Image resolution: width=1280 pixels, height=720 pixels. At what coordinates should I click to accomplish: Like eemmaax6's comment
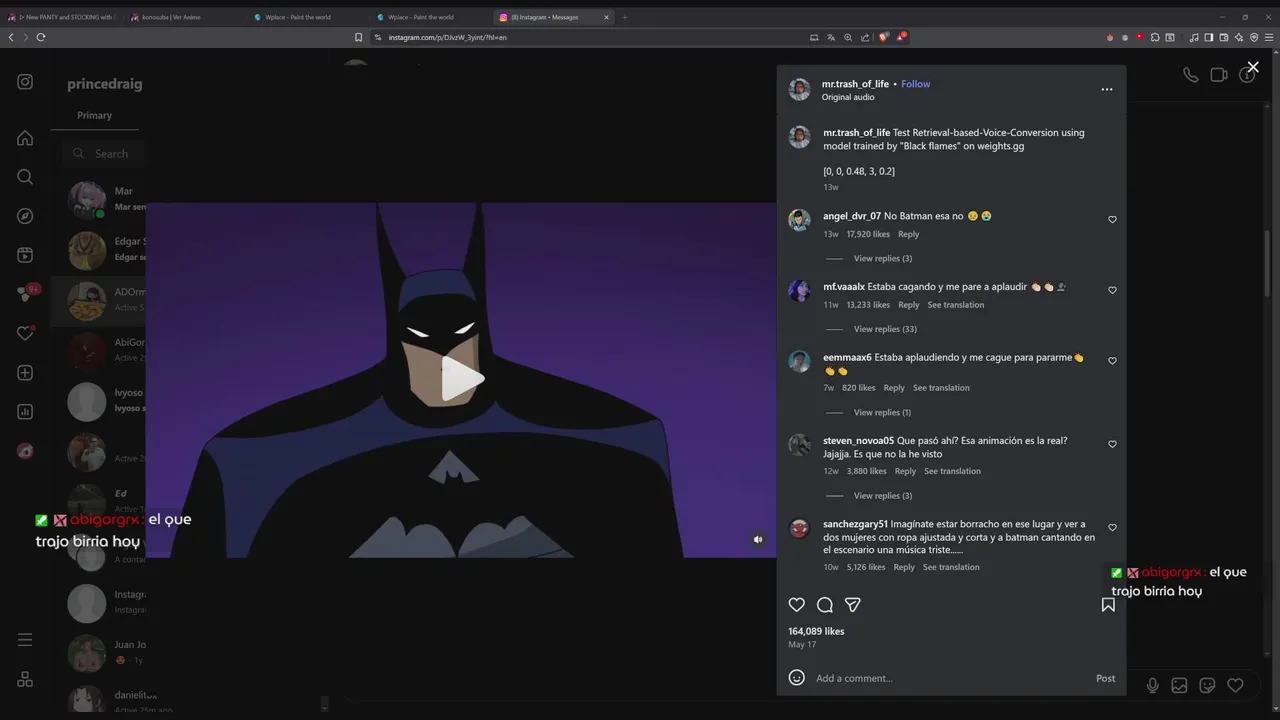pyautogui.click(x=1112, y=361)
